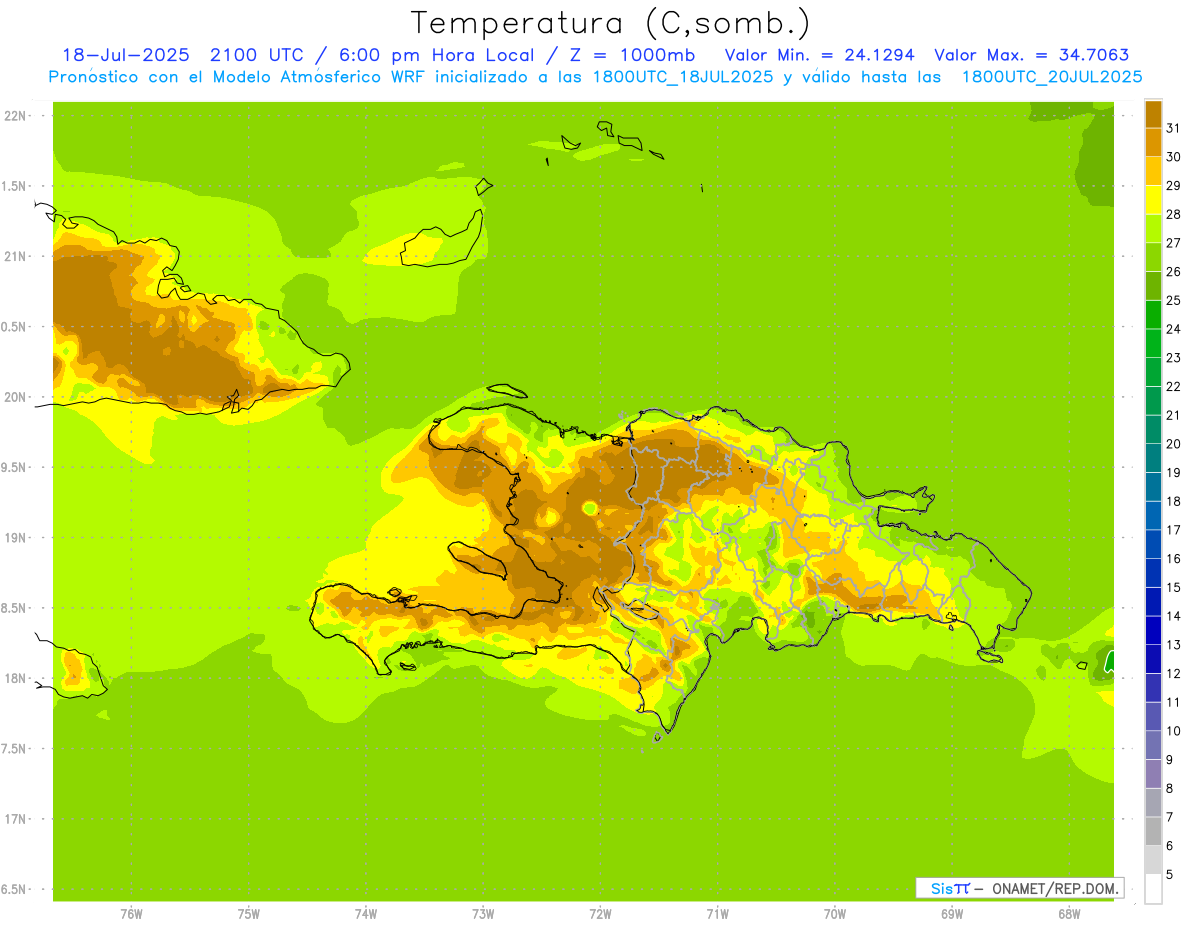Click the legend number "20"
The image size is (1200, 927).
[x=1173, y=444]
